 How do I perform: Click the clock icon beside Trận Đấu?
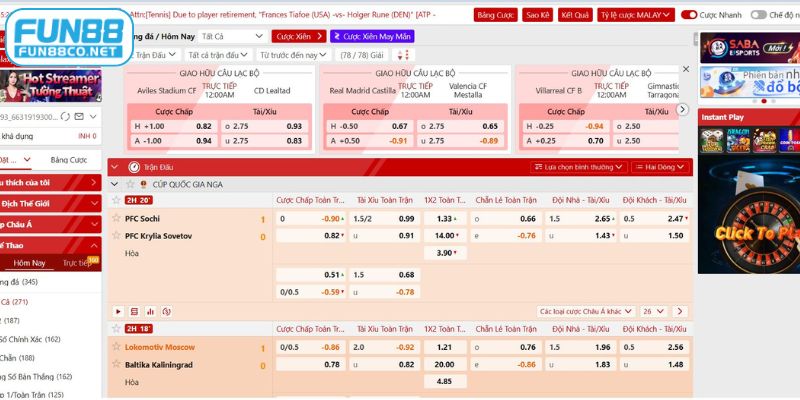[131, 167]
